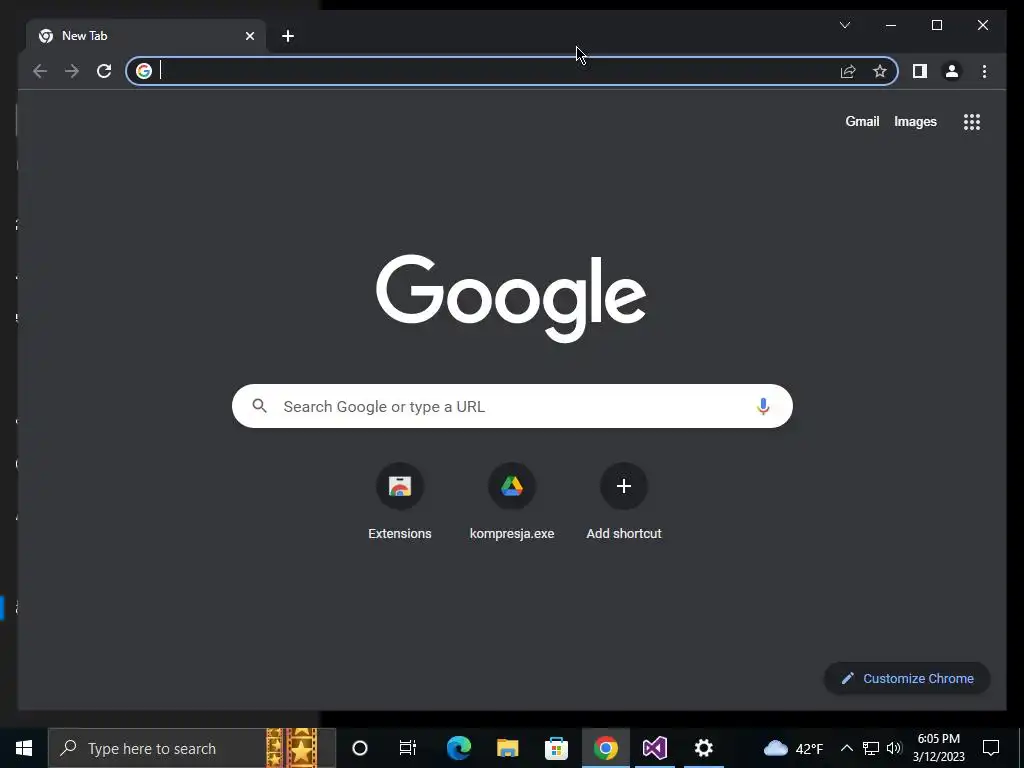Open the Images link

pyautogui.click(x=915, y=121)
